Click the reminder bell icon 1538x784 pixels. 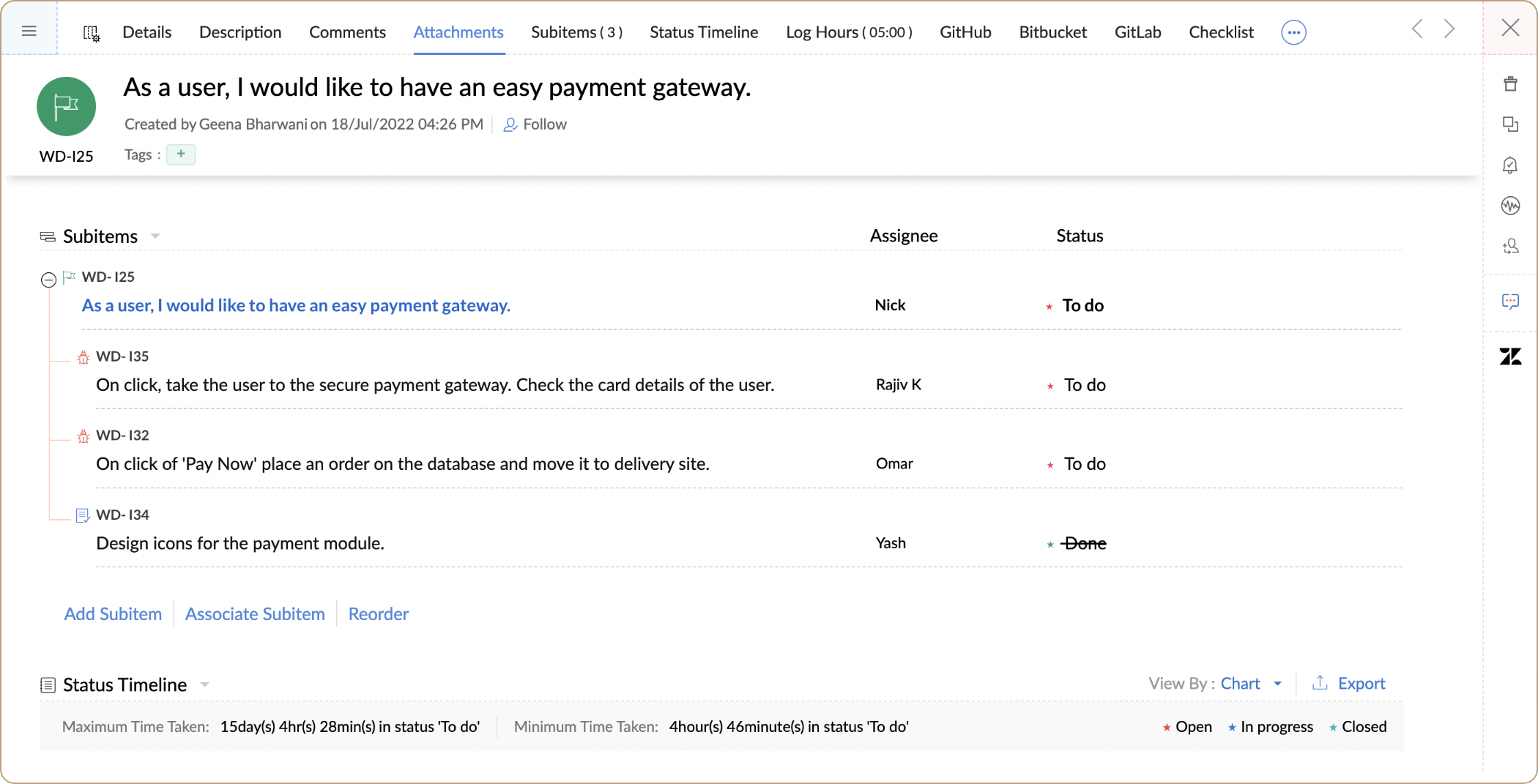[x=1510, y=165]
